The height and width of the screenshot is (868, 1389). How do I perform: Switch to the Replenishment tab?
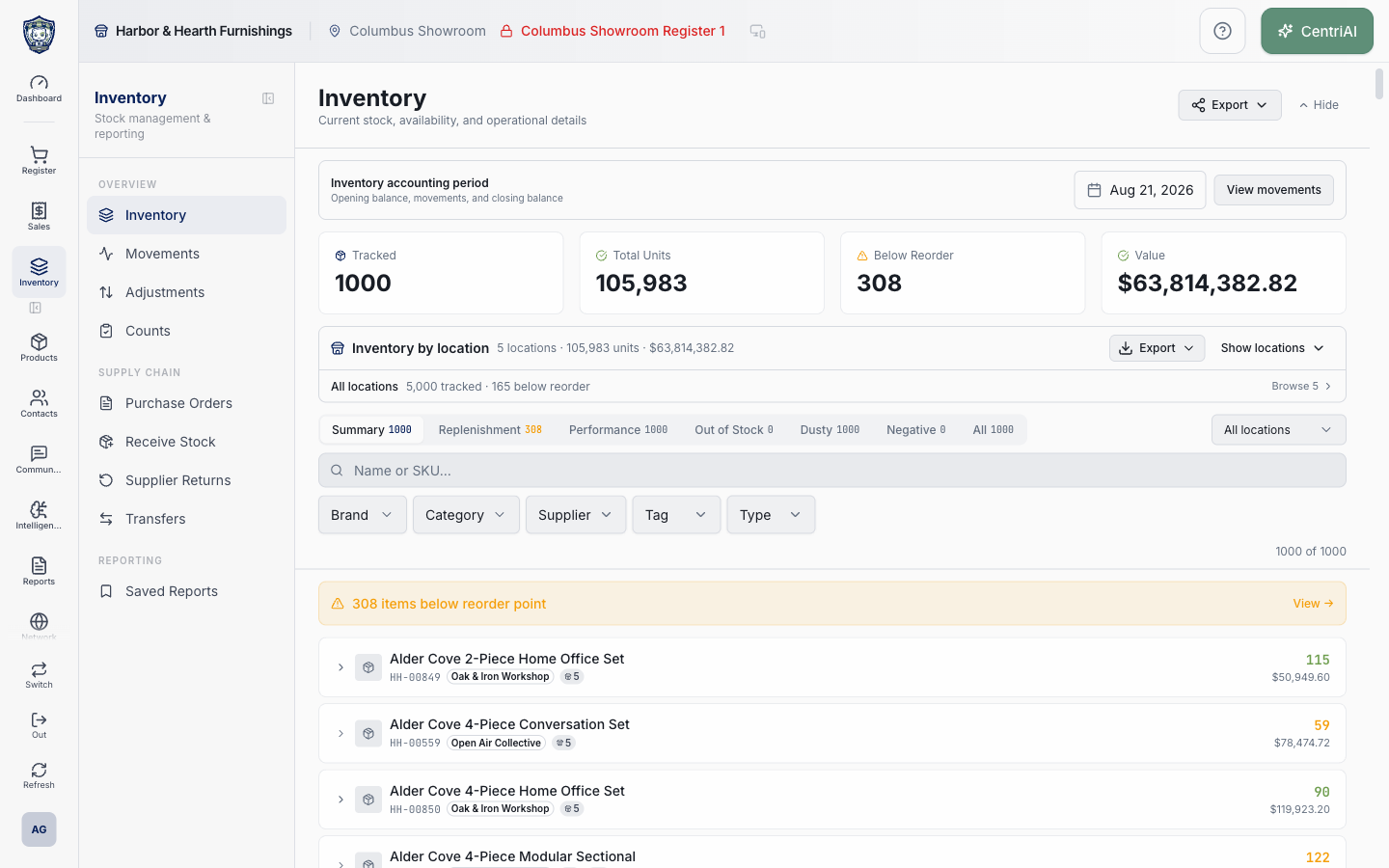490,430
